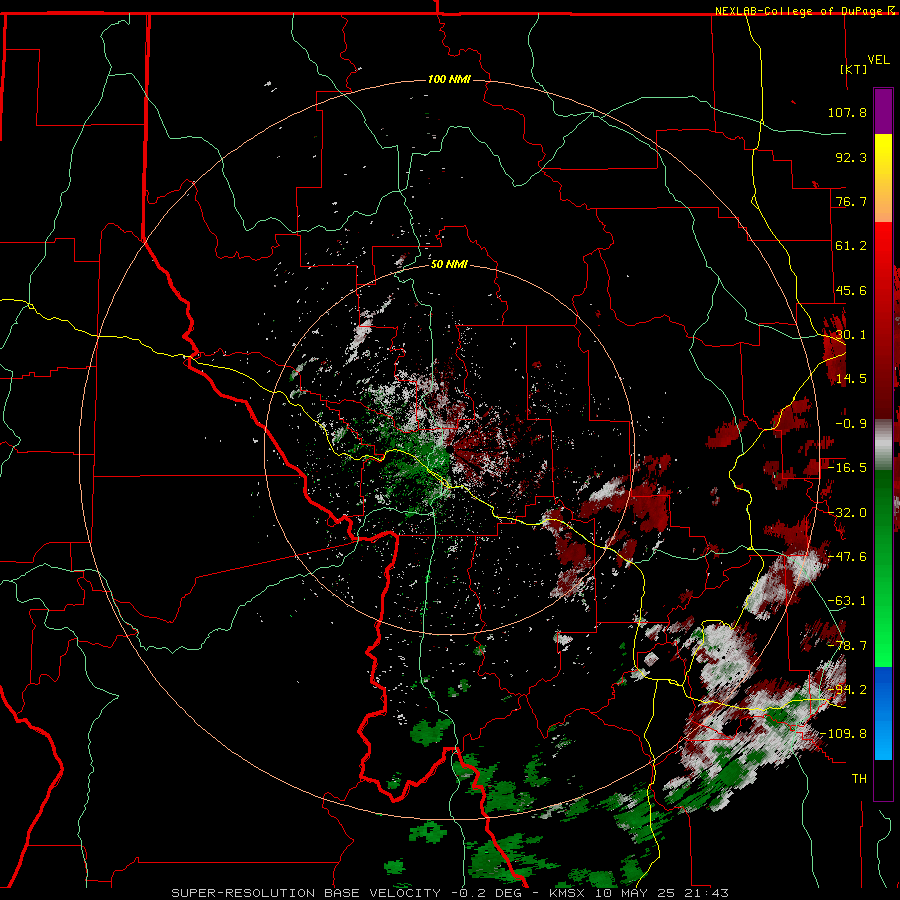Select the 30.1 scale value
This screenshot has width=900, height=900.
click(851, 335)
